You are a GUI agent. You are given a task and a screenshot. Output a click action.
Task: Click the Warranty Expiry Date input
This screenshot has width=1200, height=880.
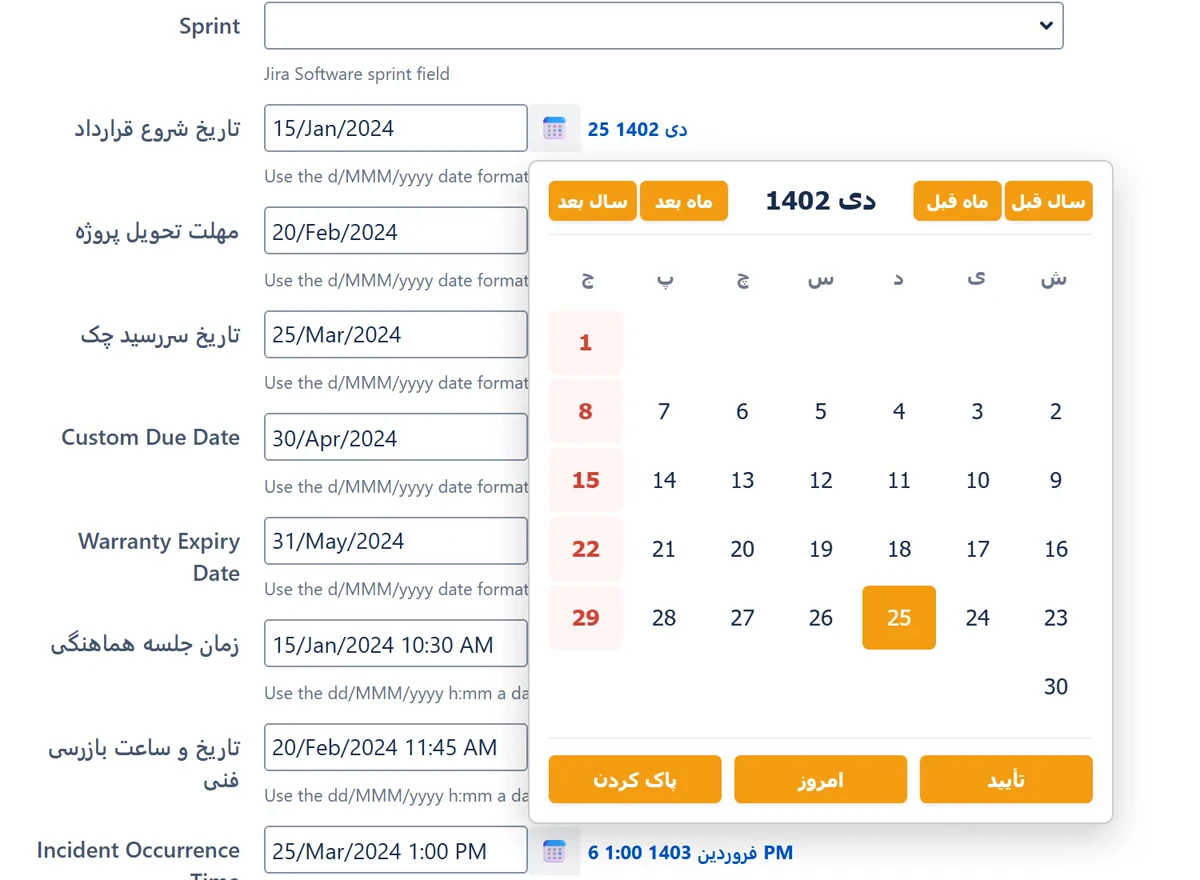(396, 541)
